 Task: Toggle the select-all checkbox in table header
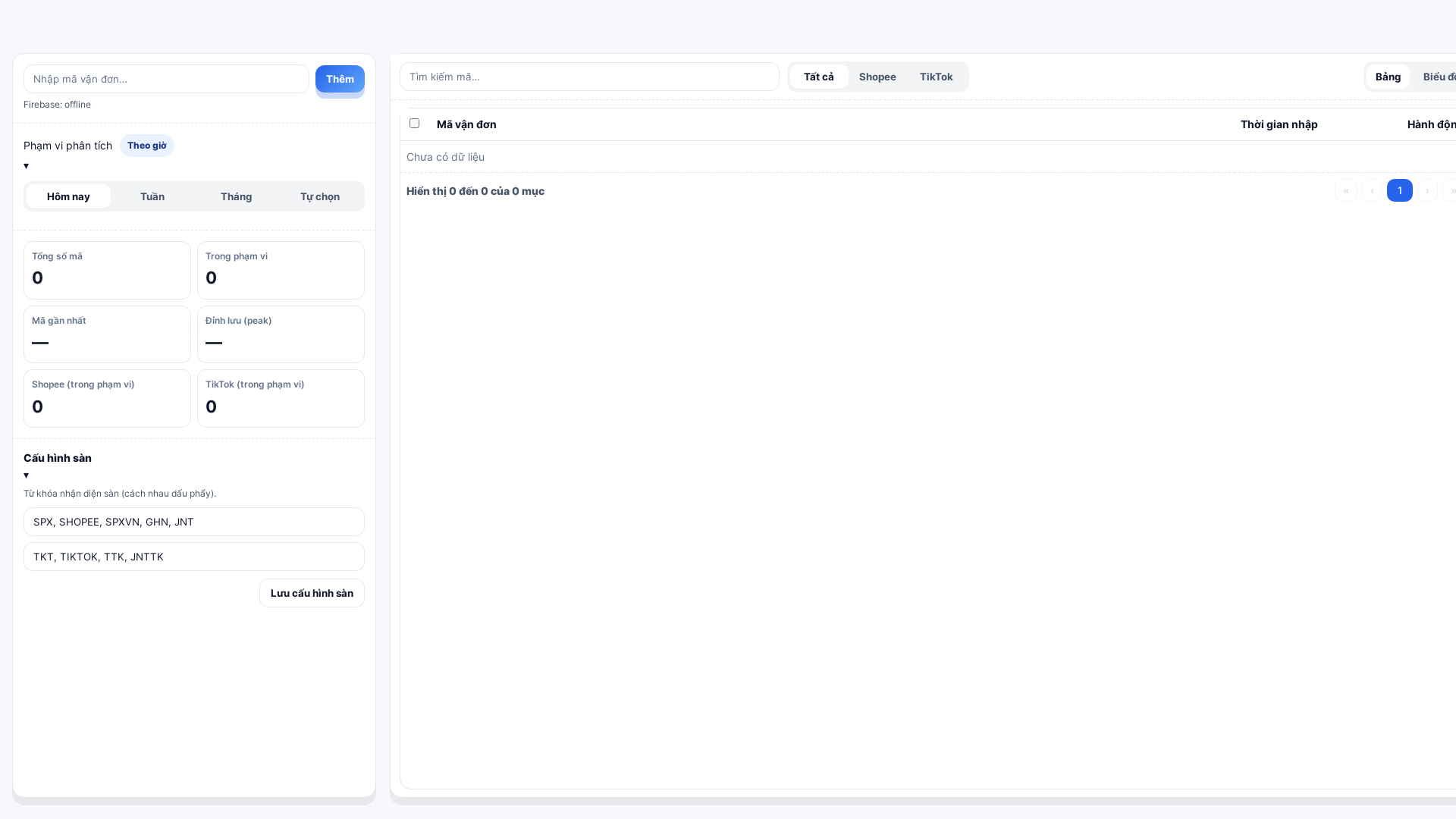pos(414,123)
